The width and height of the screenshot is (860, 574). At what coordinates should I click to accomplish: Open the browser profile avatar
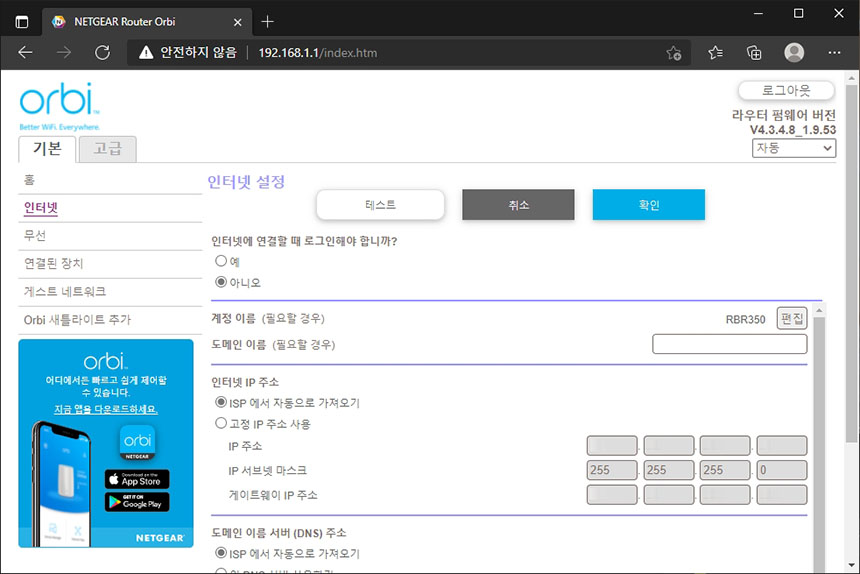click(794, 53)
